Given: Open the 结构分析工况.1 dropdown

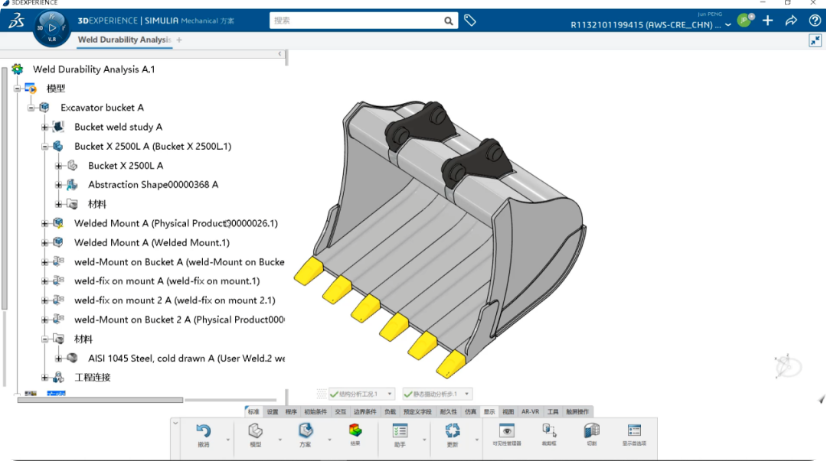Looking at the screenshot, I should pyautogui.click(x=390, y=394).
